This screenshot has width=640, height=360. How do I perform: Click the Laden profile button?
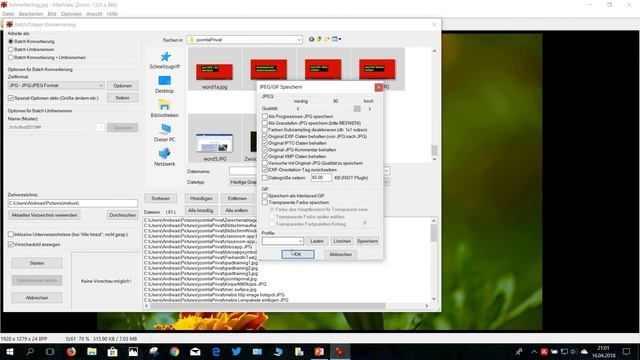[317, 241]
